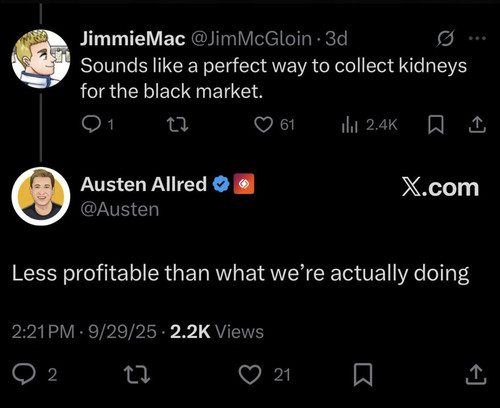Share JimmieMac's reply
Viewport: 500px width, 408px height.
477,125
